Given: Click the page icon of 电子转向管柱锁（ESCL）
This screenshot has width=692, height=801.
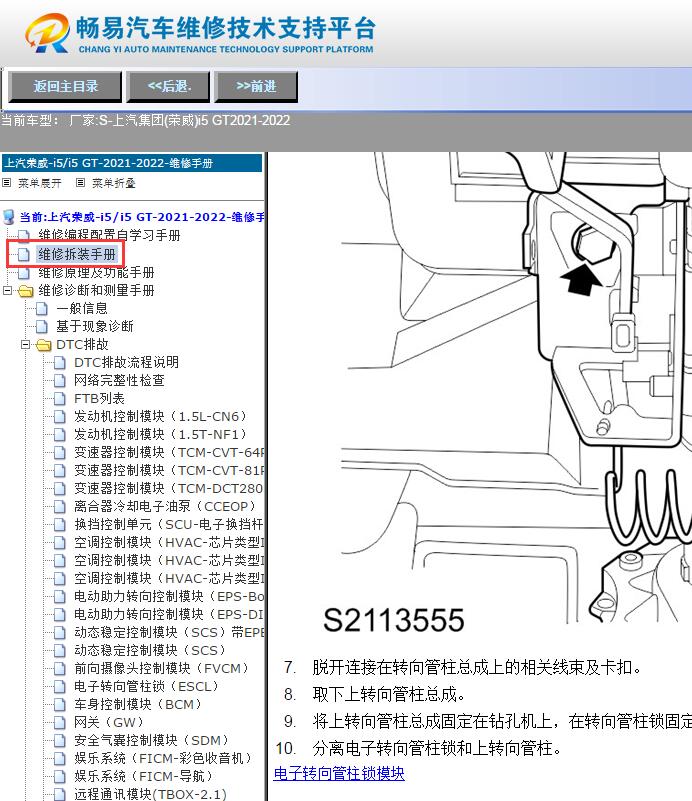Looking at the screenshot, I should point(60,687).
